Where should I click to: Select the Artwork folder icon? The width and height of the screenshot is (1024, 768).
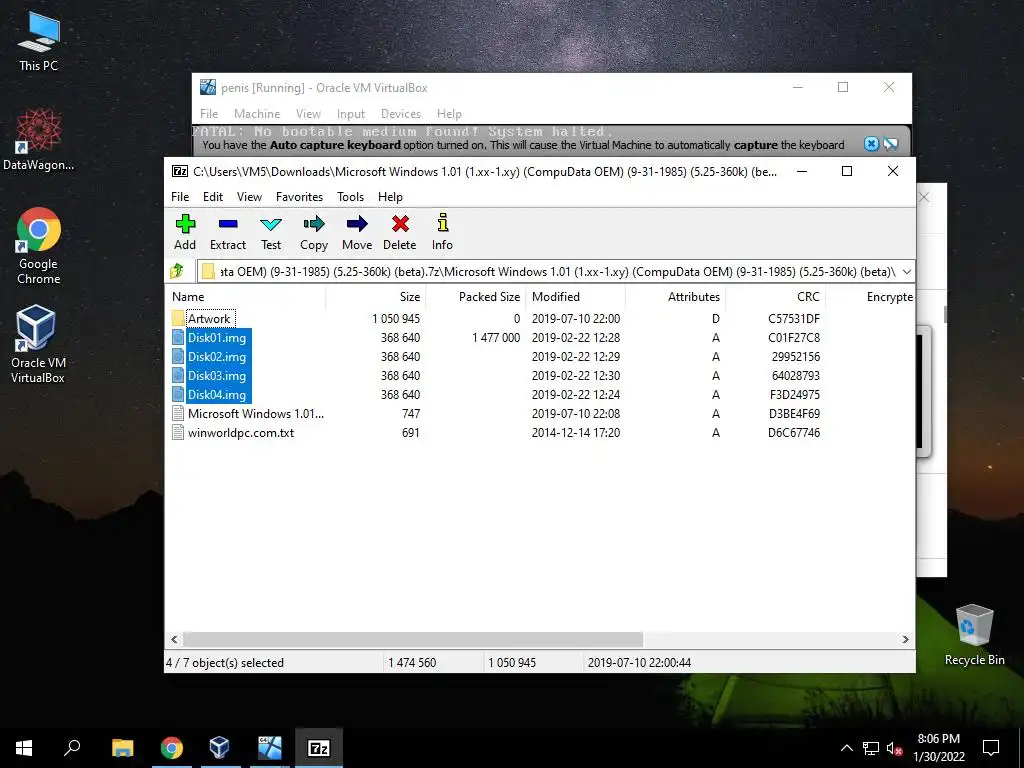point(178,319)
